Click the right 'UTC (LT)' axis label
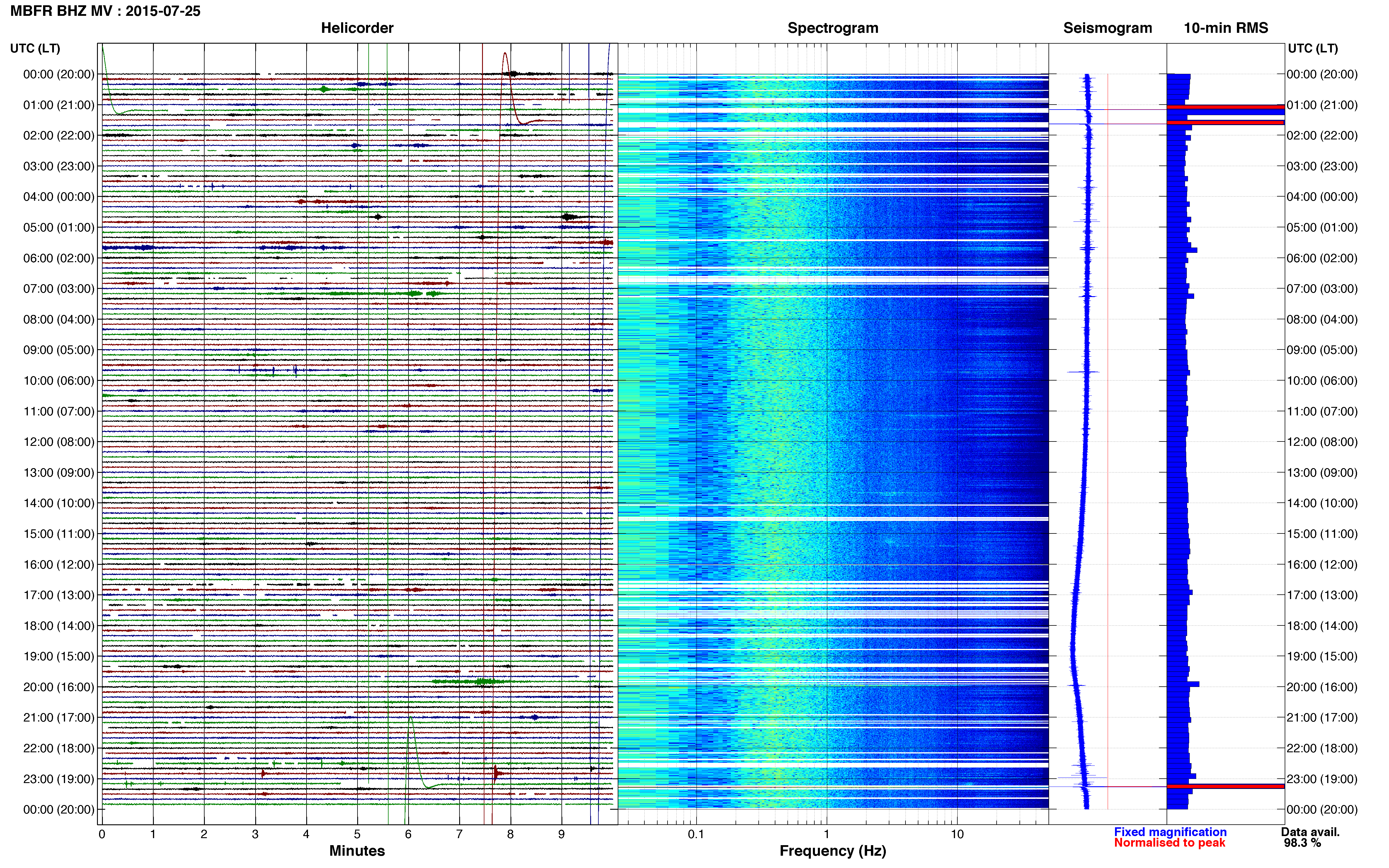The width and height of the screenshot is (1389, 868). [x=1313, y=48]
